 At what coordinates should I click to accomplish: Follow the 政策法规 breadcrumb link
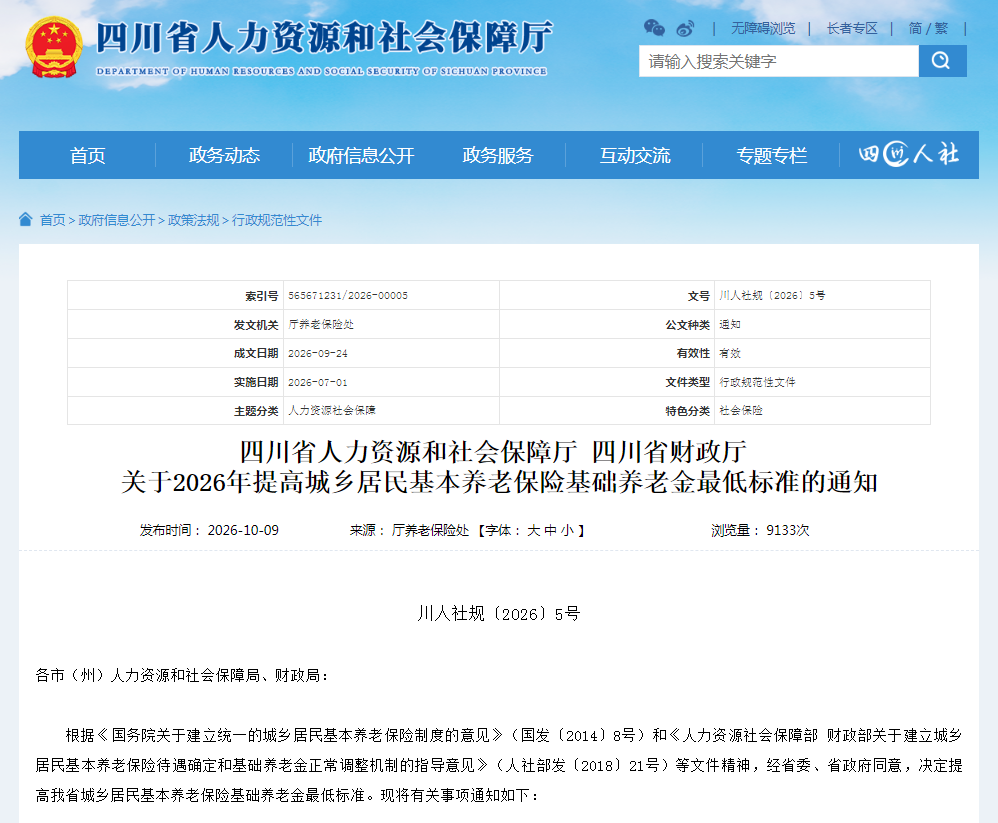(193, 220)
